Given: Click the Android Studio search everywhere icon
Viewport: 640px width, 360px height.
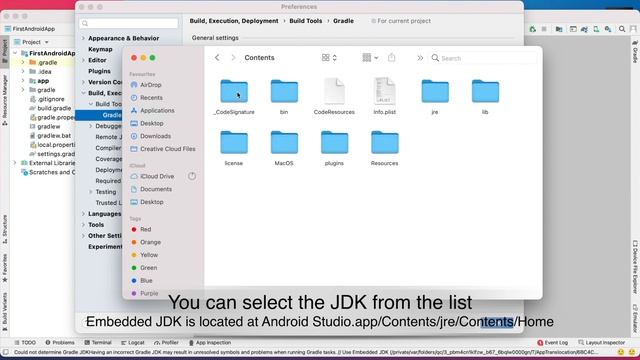Looking at the screenshot, I should click(x=622, y=29).
